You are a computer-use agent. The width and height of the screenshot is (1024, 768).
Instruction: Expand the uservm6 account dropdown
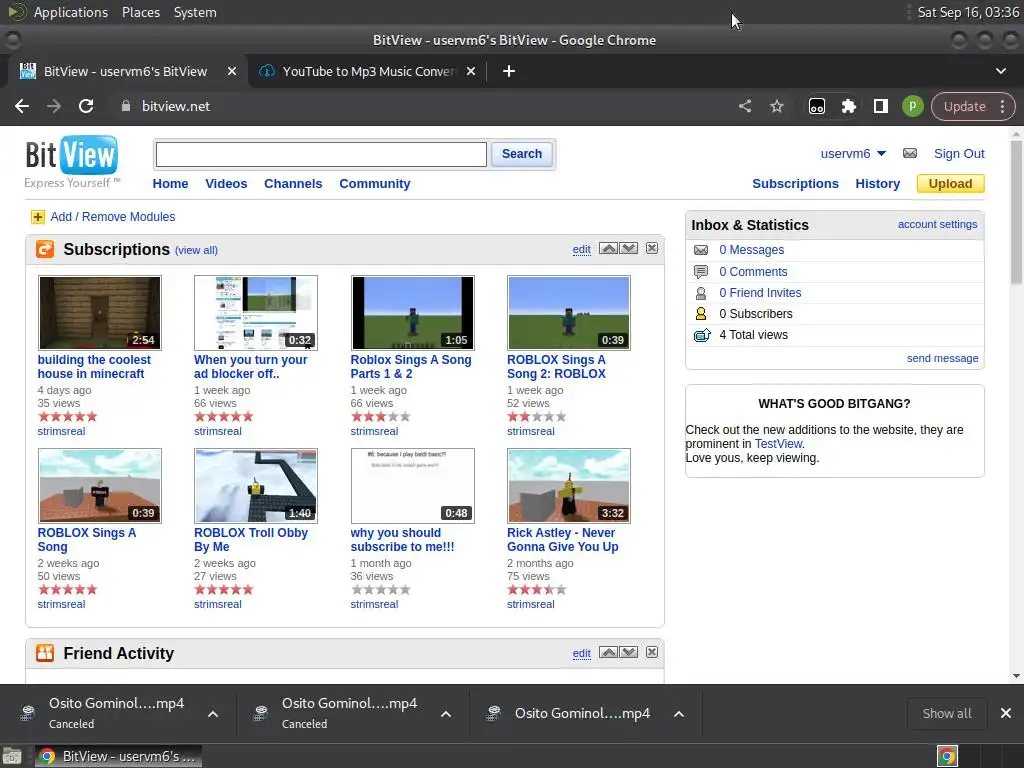[x=882, y=153]
